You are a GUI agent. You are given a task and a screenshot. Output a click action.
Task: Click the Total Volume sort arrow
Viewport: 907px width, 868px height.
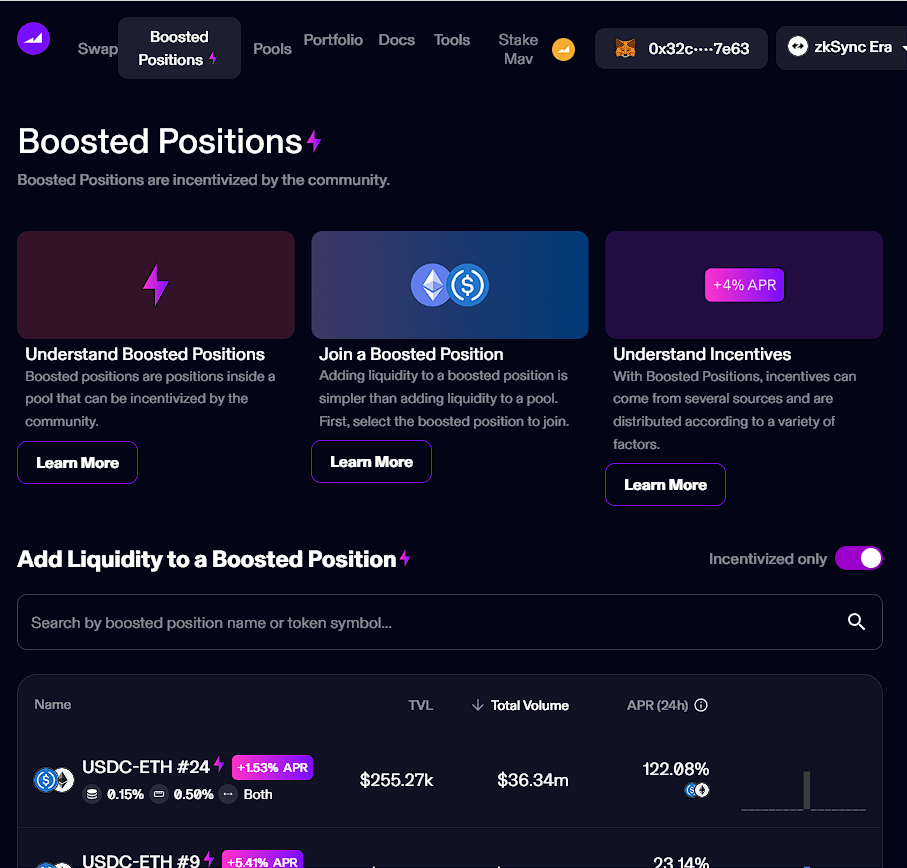(477, 705)
